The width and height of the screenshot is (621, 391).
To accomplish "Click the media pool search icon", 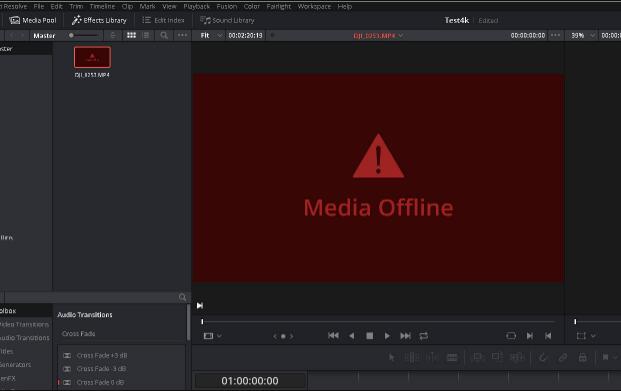I will (x=164, y=36).
